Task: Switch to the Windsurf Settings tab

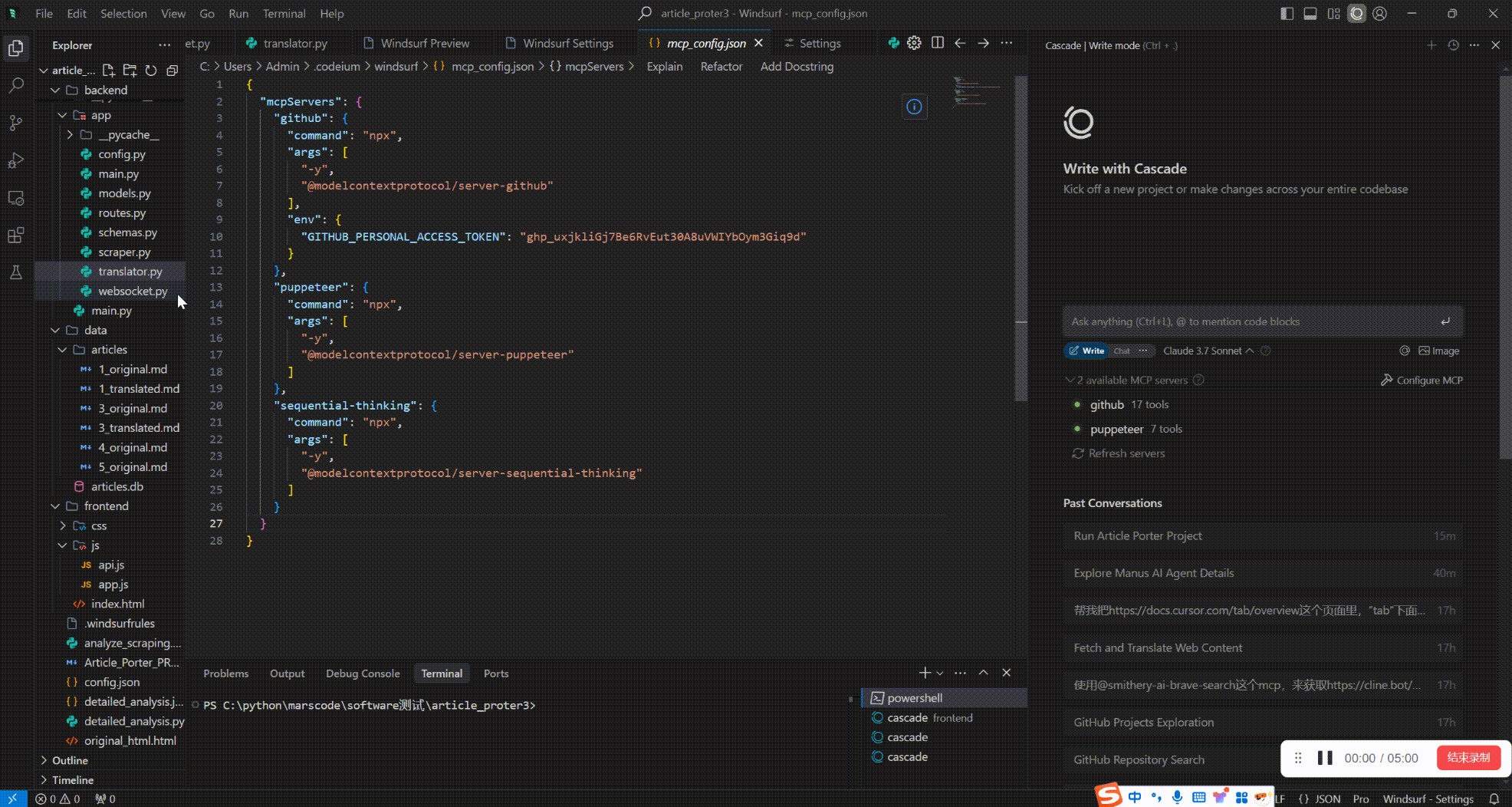Action: coord(567,44)
